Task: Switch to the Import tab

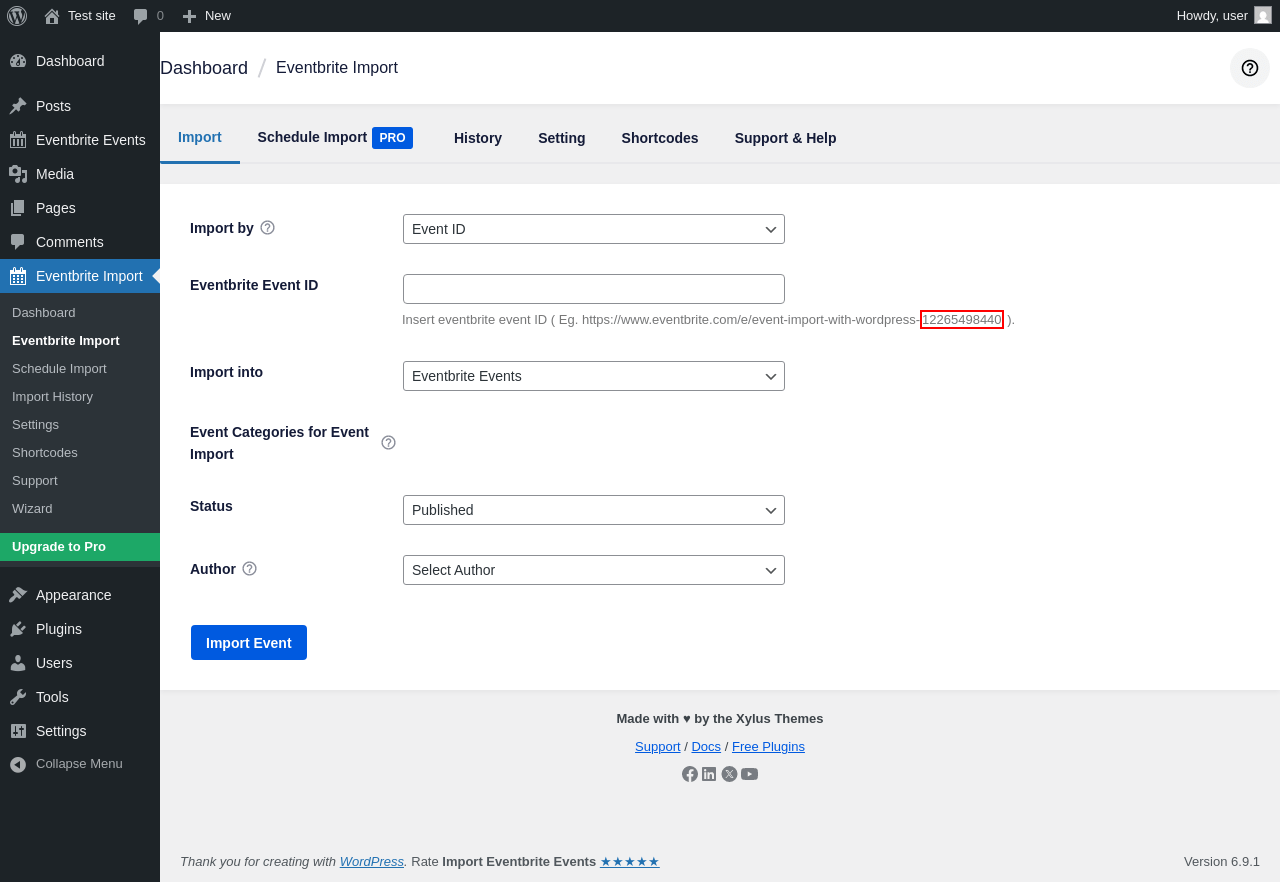Action: click(x=200, y=137)
